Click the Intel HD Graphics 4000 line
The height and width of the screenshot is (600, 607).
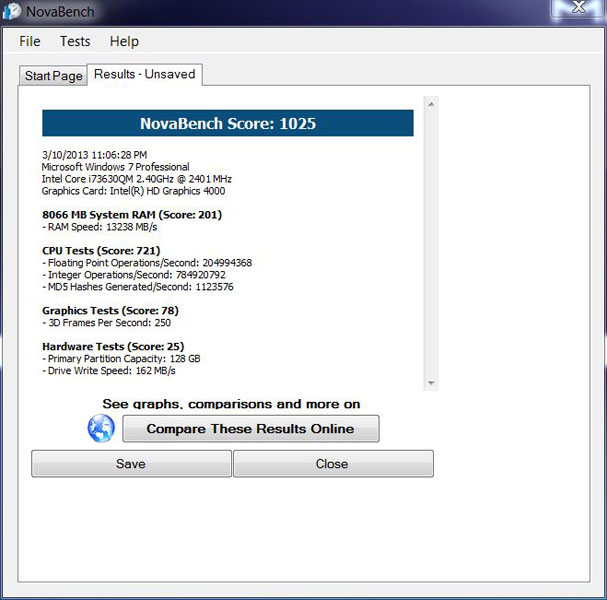pyautogui.click(x=133, y=191)
